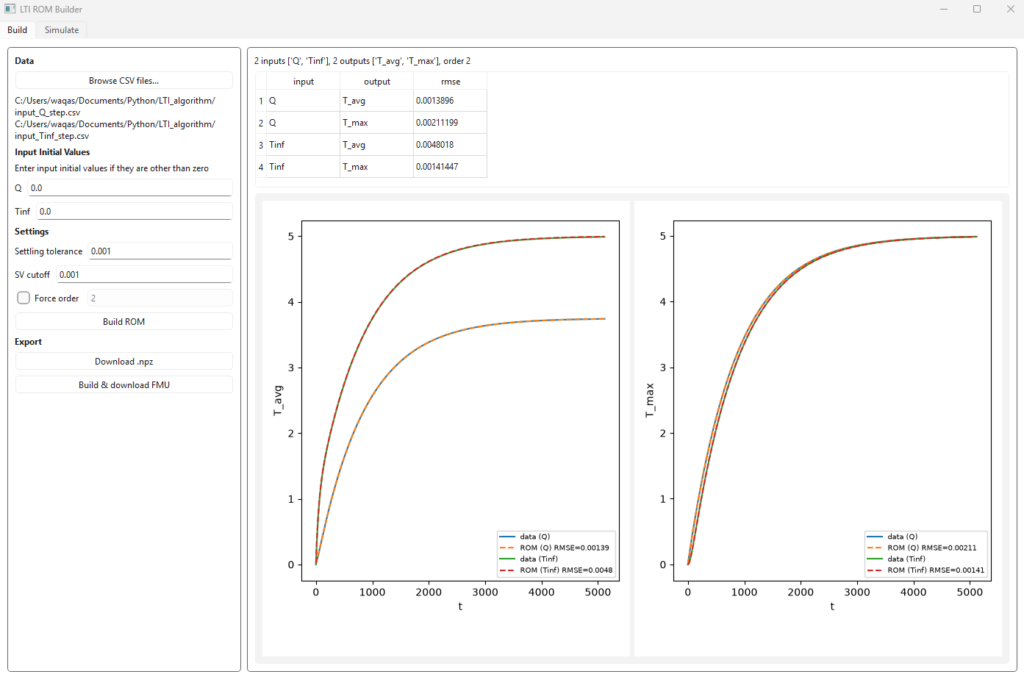The width and height of the screenshot is (1024, 677).
Task: Focus the Q initial value field
Action: pyautogui.click(x=129, y=188)
